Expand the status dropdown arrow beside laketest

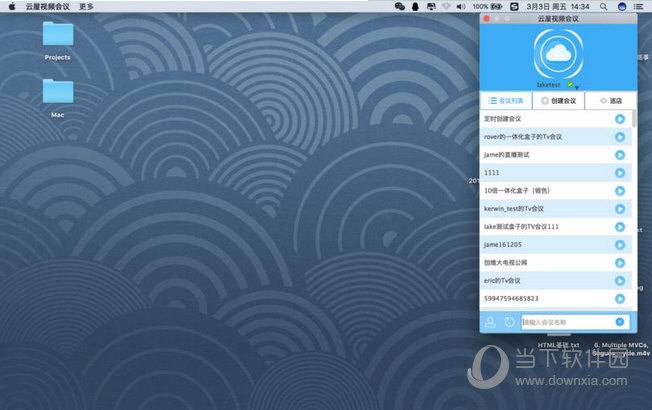tap(577, 87)
